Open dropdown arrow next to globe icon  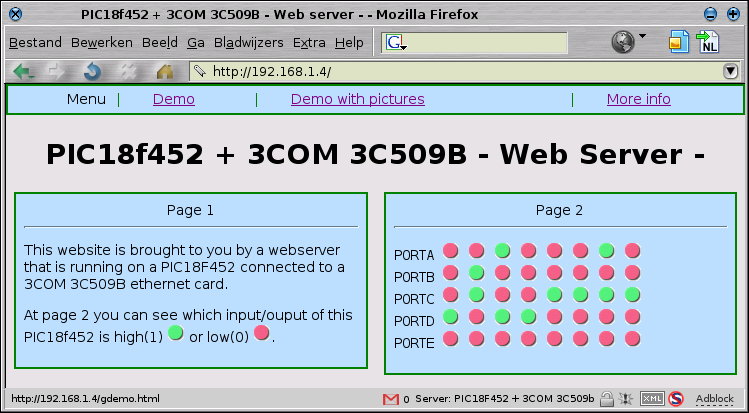(x=642, y=36)
